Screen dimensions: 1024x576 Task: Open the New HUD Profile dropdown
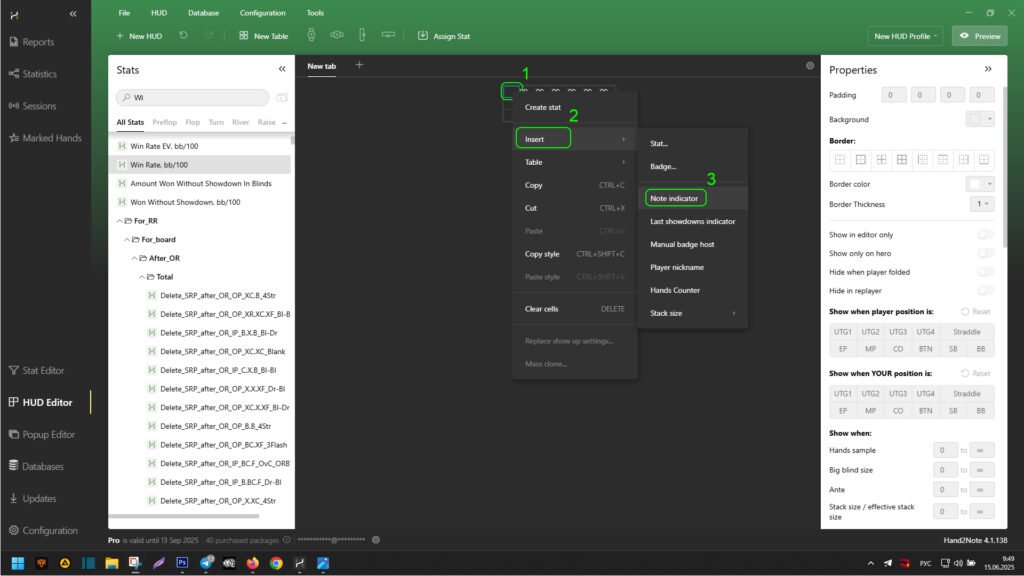pos(906,36)
